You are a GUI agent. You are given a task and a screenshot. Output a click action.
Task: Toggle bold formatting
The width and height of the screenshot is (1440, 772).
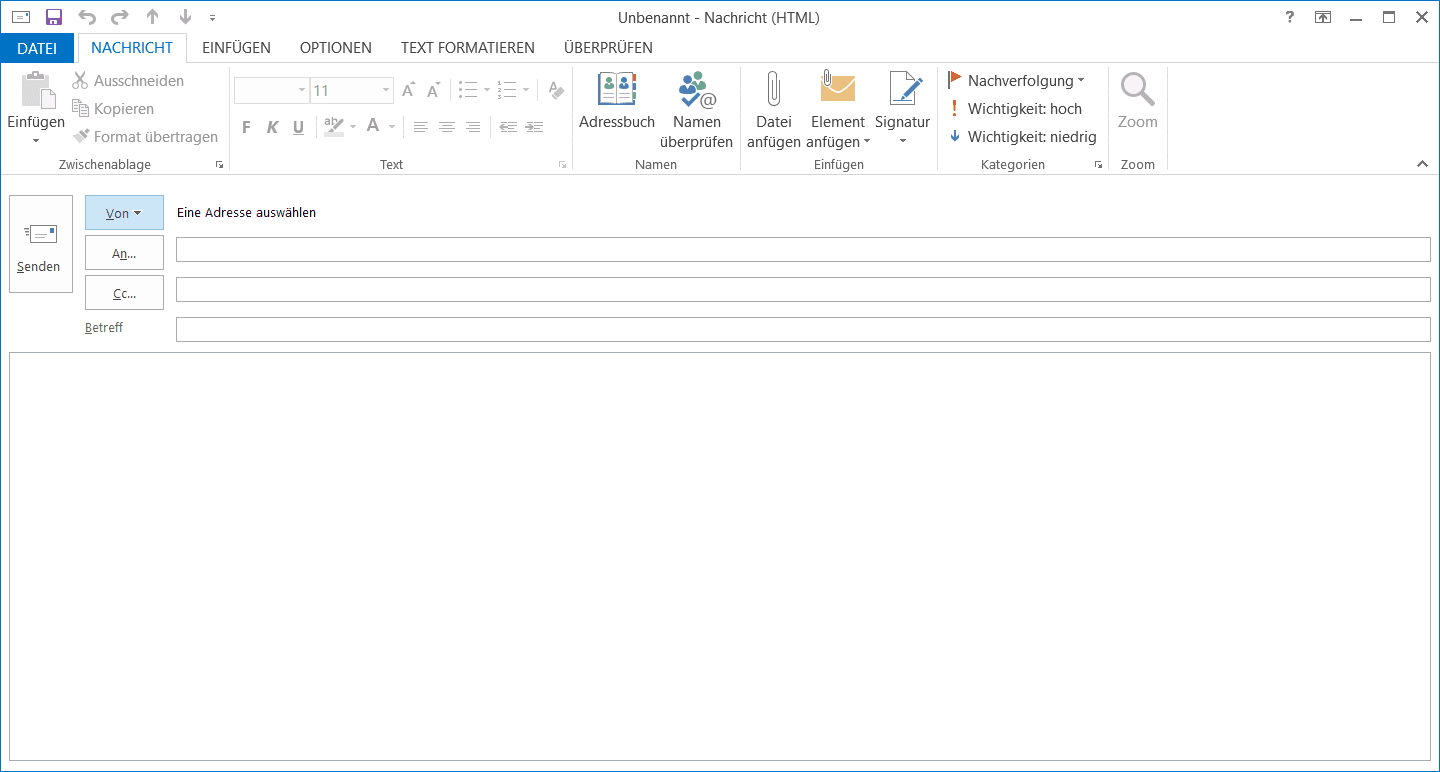tap(246, 127)
